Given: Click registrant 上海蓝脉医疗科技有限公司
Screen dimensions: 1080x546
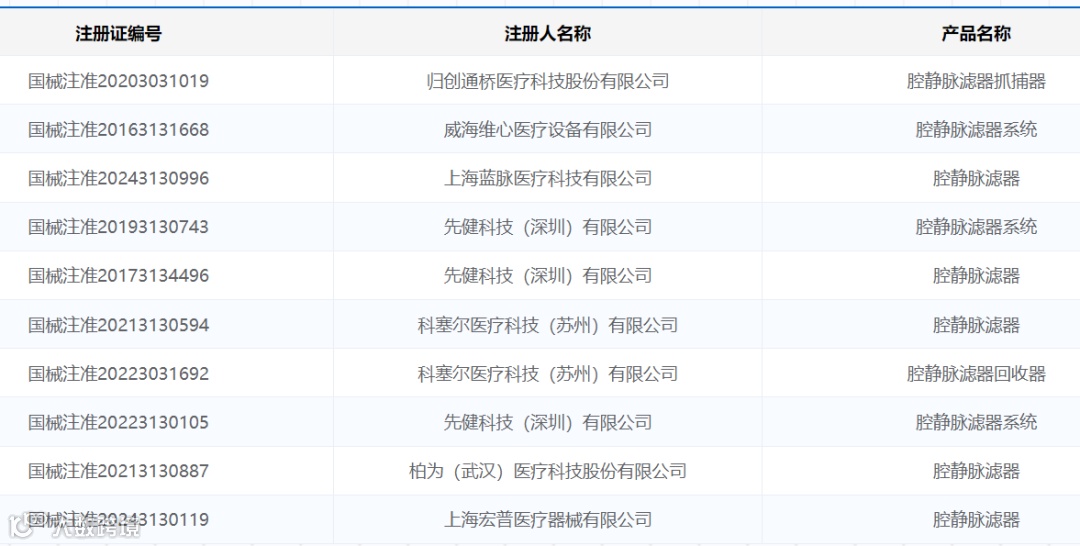Looking at the screenshot, I should click(548, 178).
